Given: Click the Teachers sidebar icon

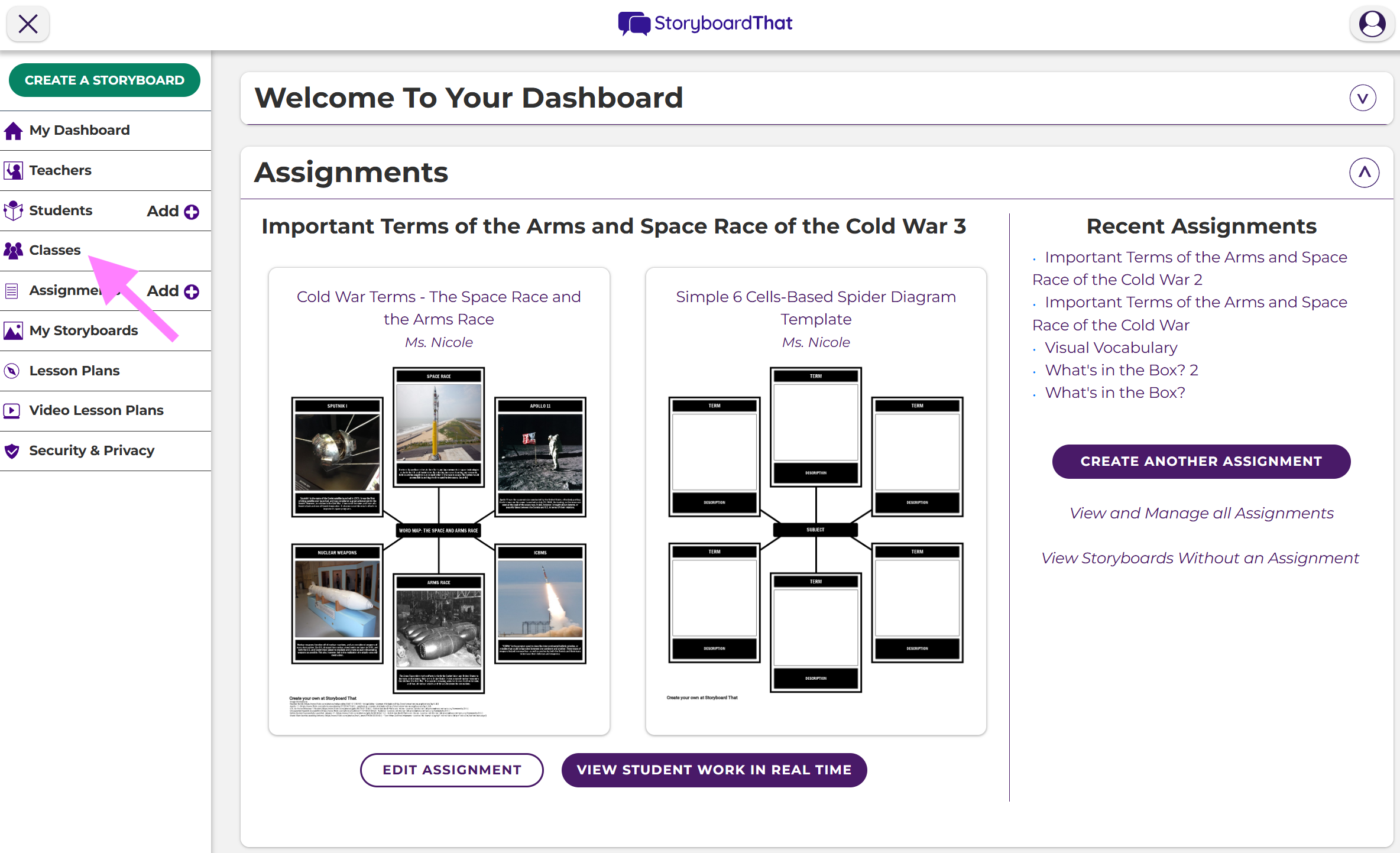Looking at the screenshot, I should 13,171.
